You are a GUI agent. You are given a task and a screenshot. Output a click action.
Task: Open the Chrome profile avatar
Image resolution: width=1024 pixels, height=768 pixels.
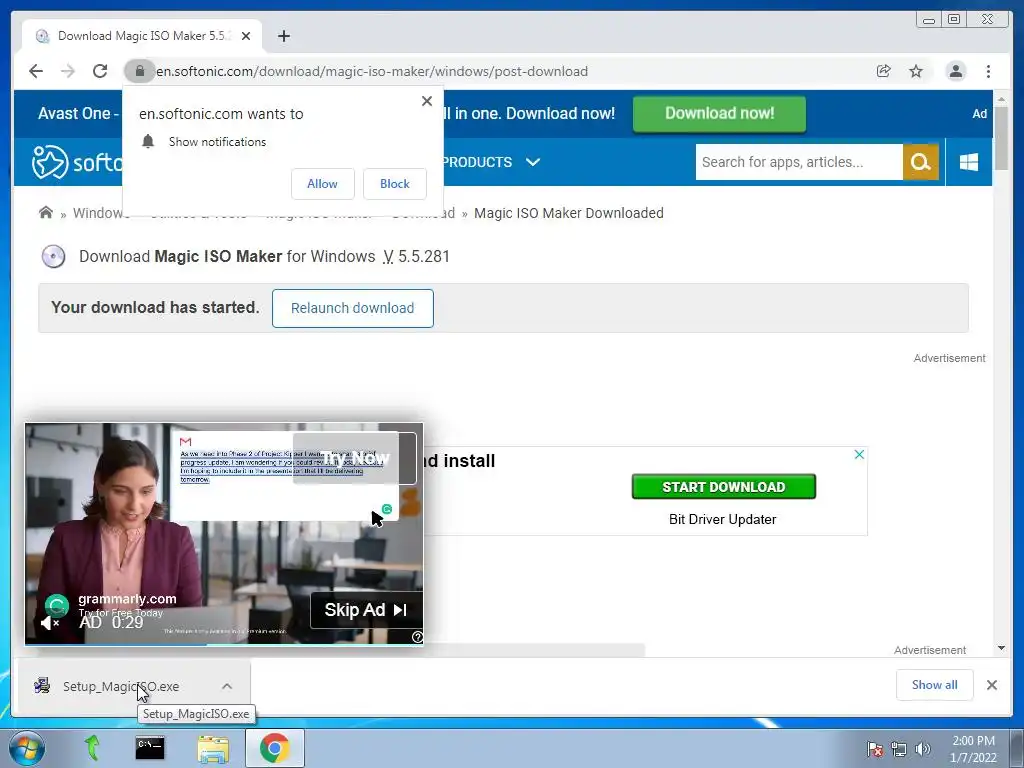point(955,71)
